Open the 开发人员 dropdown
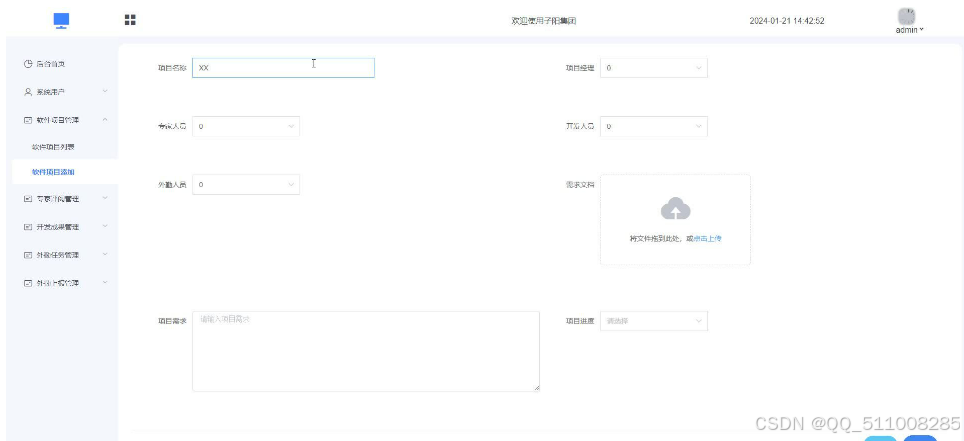This screenshot has width=964, height=441. coord(654,126)
